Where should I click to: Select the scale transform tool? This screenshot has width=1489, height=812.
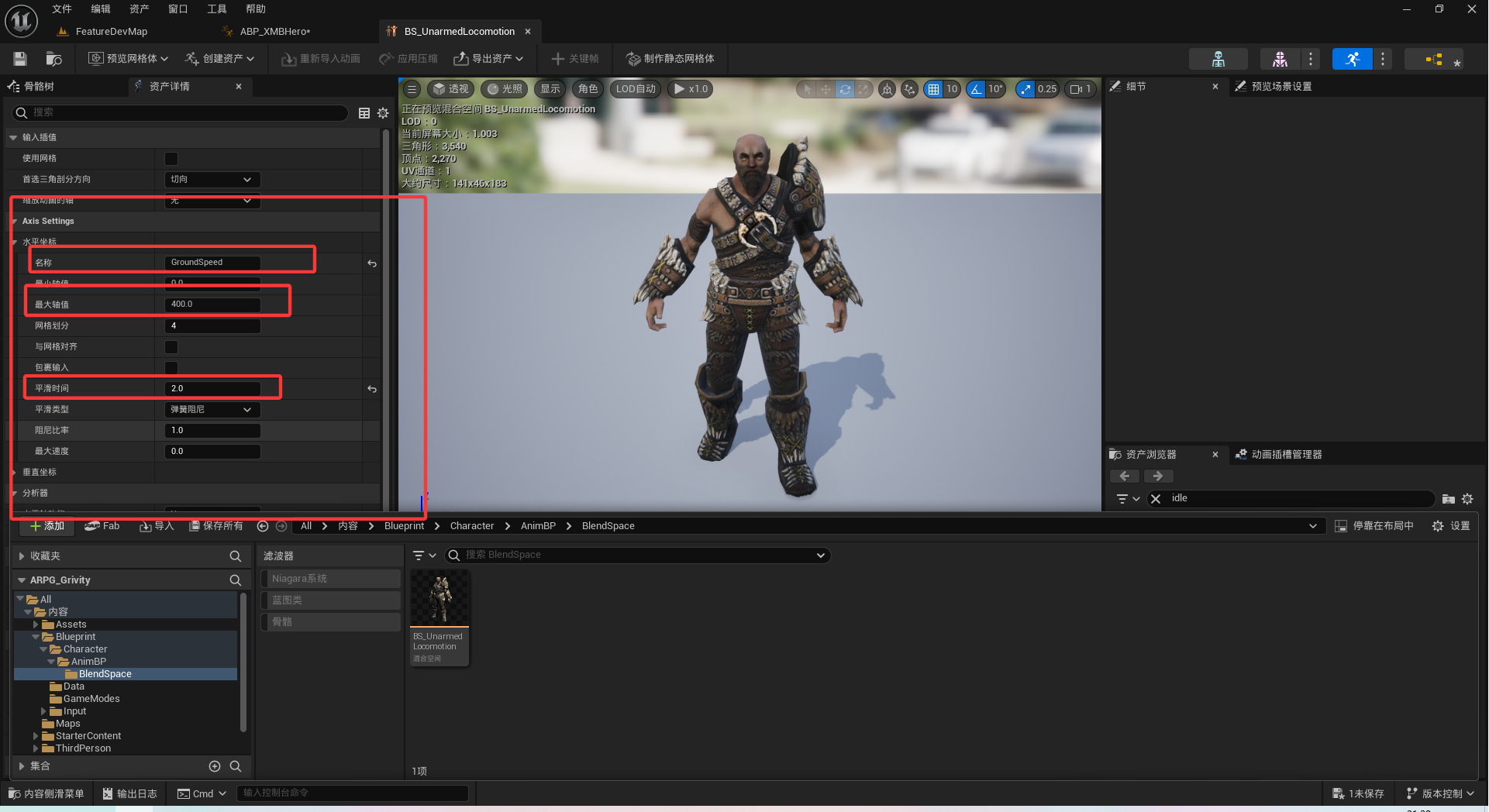pyautogui.click(x=863, y=89)
